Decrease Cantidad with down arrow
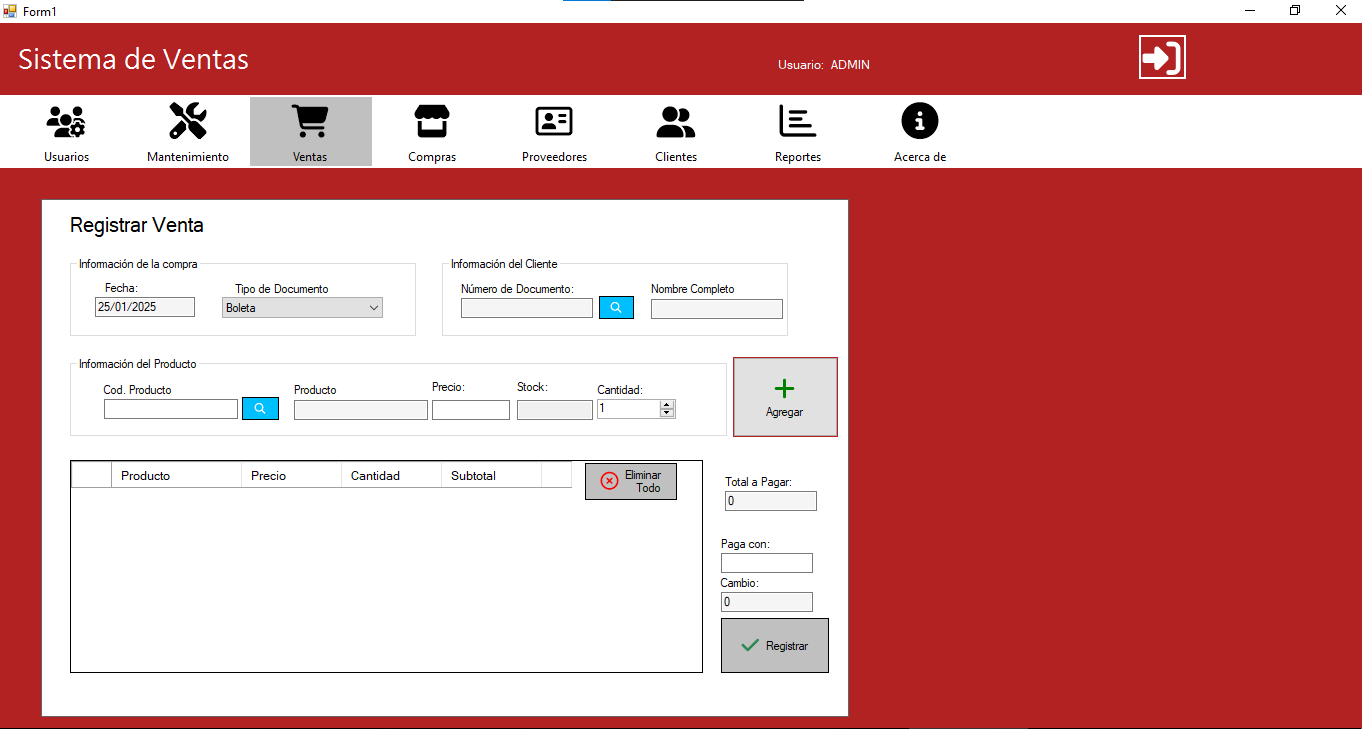 pos(668,413)
